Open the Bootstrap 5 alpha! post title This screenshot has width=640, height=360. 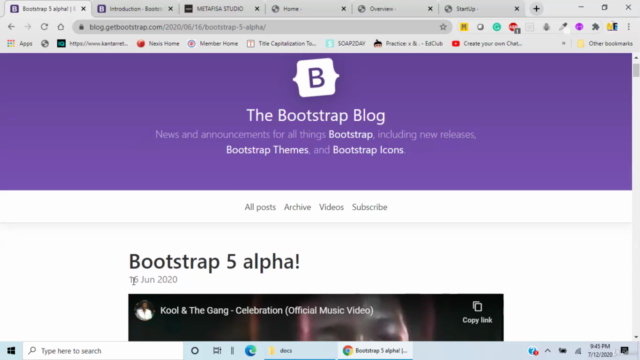tap(214, 261)
